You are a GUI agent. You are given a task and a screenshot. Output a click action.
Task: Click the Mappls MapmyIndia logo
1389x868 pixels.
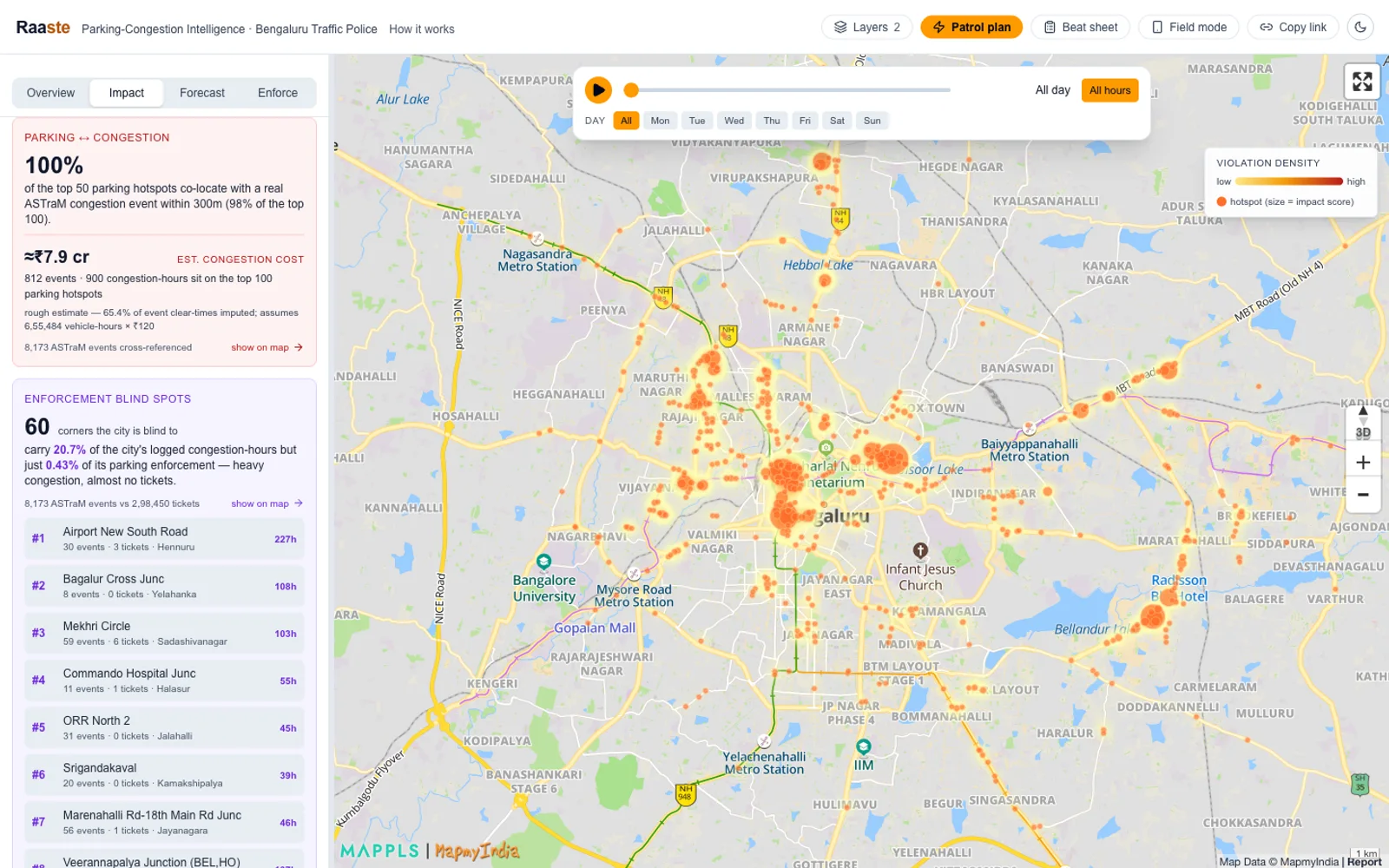(430, 851)
